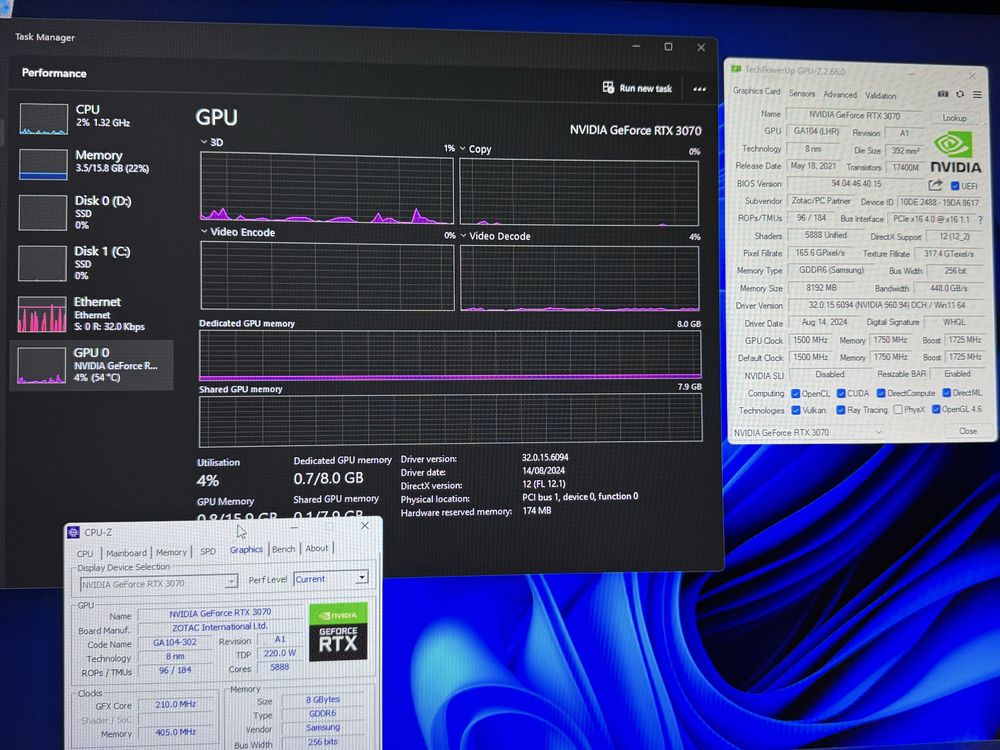The image size is (1000, 750).
Task: Click the Bus Interface question mark icon
Action: click(x=980, y=219)
